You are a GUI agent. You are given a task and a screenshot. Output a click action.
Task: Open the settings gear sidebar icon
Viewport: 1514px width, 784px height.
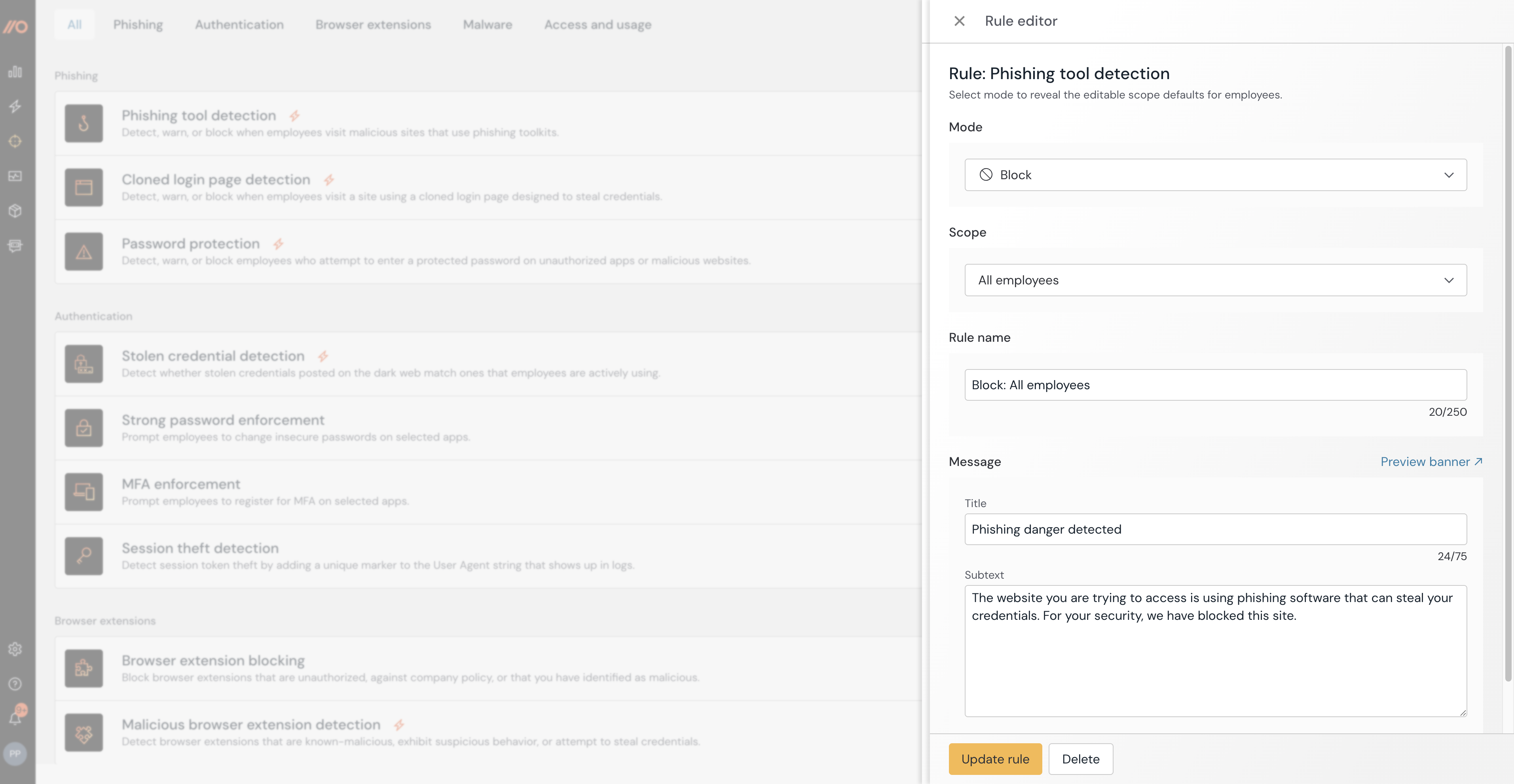click(x=15, y=649)
